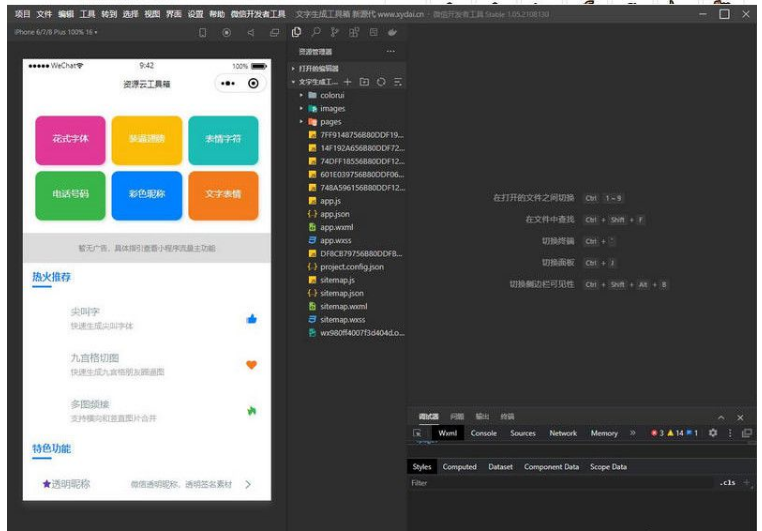Click the source control branch icon

(x=335, y=32)
